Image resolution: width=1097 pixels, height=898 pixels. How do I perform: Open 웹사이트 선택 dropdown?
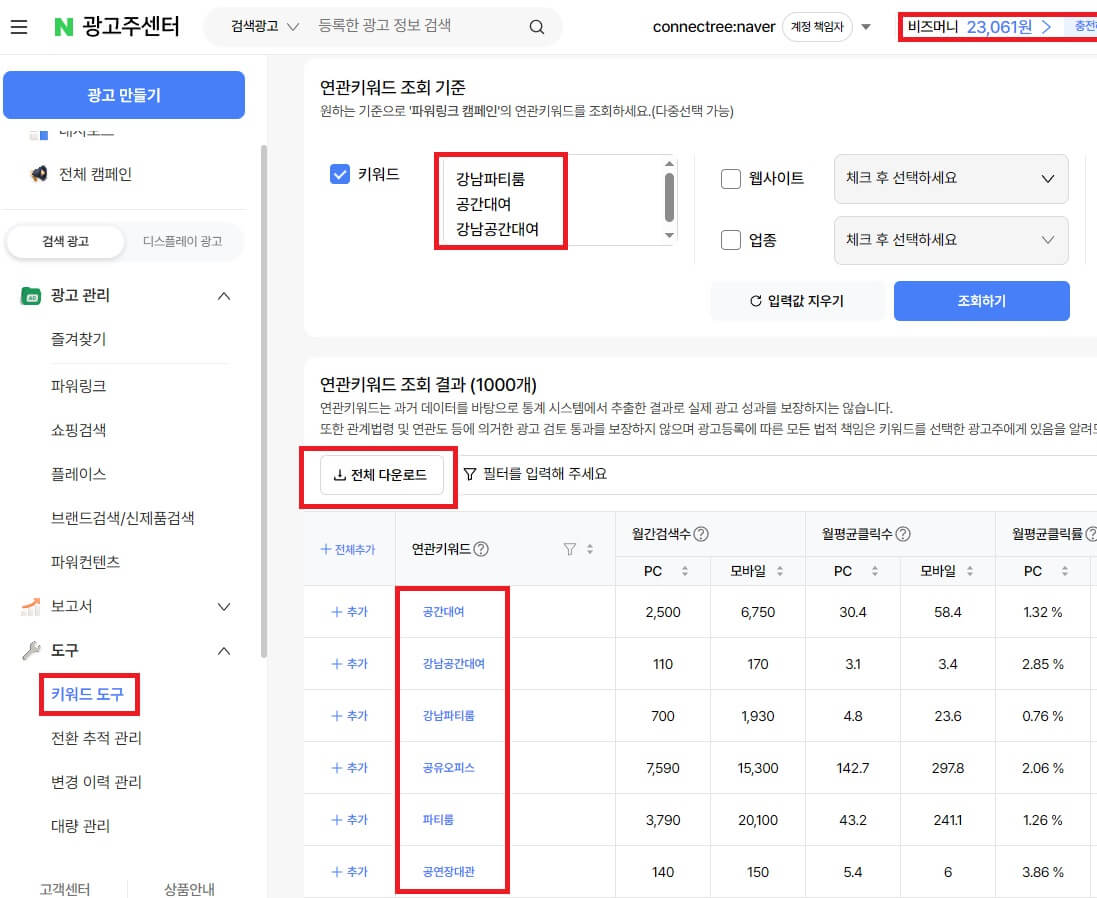(951, 178)
